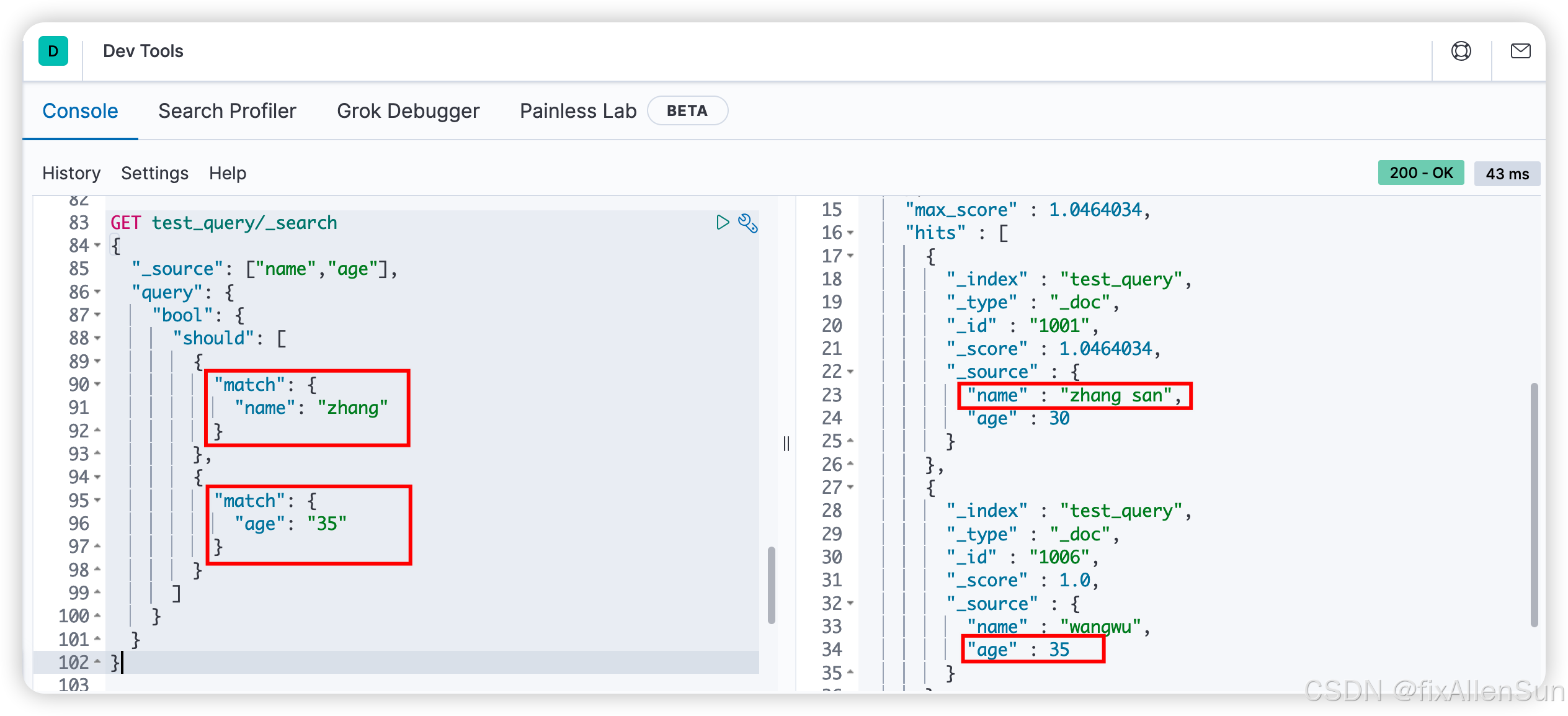Viewport: 1568px width, 716px height.
Task: Click the editor pane scrollbar thumb
Action: 771,584
